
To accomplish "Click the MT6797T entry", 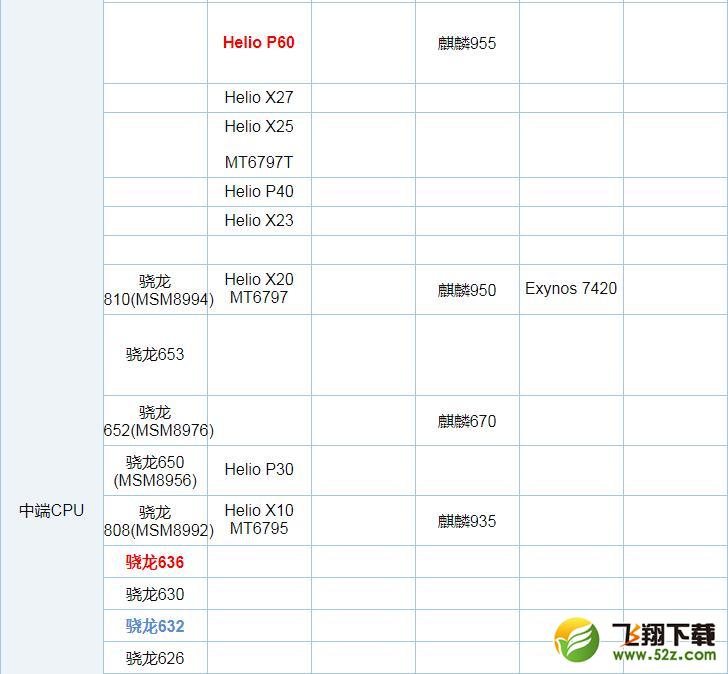I will tap(259, 162).
